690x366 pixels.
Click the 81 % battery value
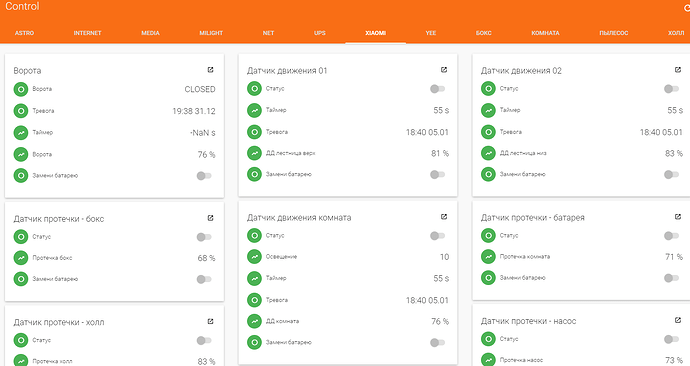440,154
